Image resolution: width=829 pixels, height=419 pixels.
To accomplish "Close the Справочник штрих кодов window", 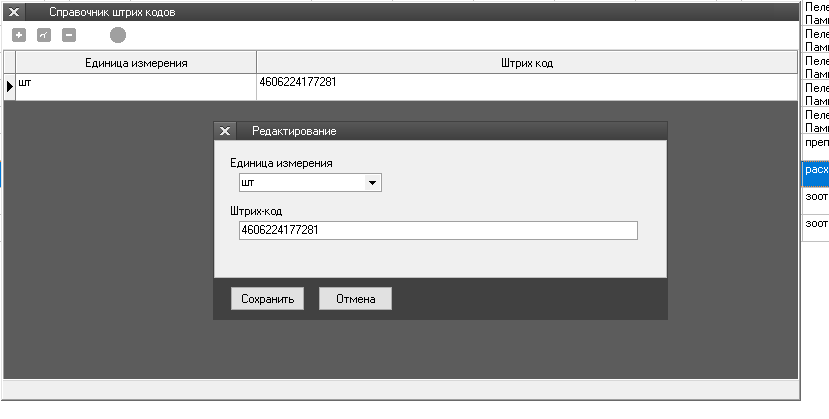I will (x=14, y=12).
